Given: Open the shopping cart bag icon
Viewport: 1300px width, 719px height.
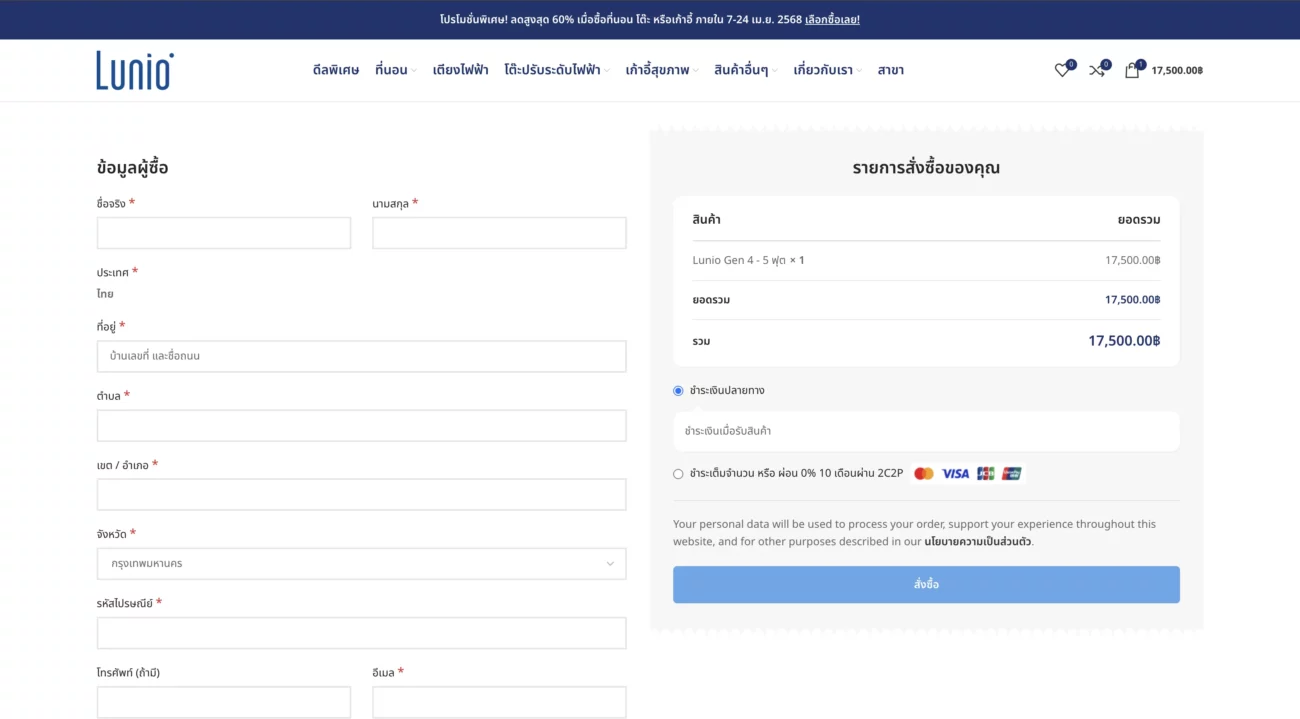Looking at the screenshot, I should point(1132,70).
